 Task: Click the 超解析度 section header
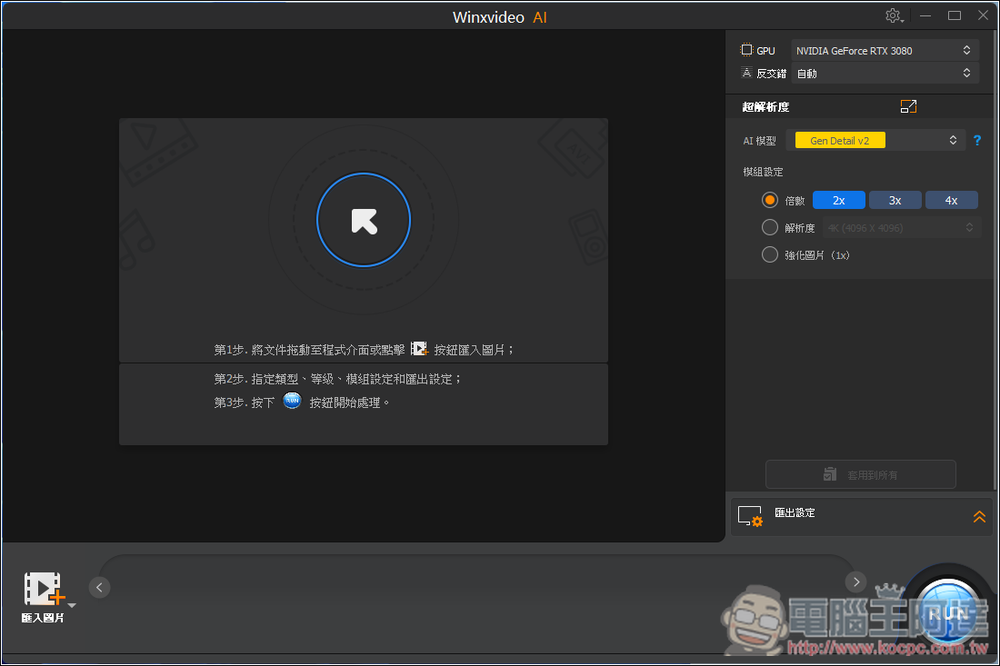pos(765,107)
